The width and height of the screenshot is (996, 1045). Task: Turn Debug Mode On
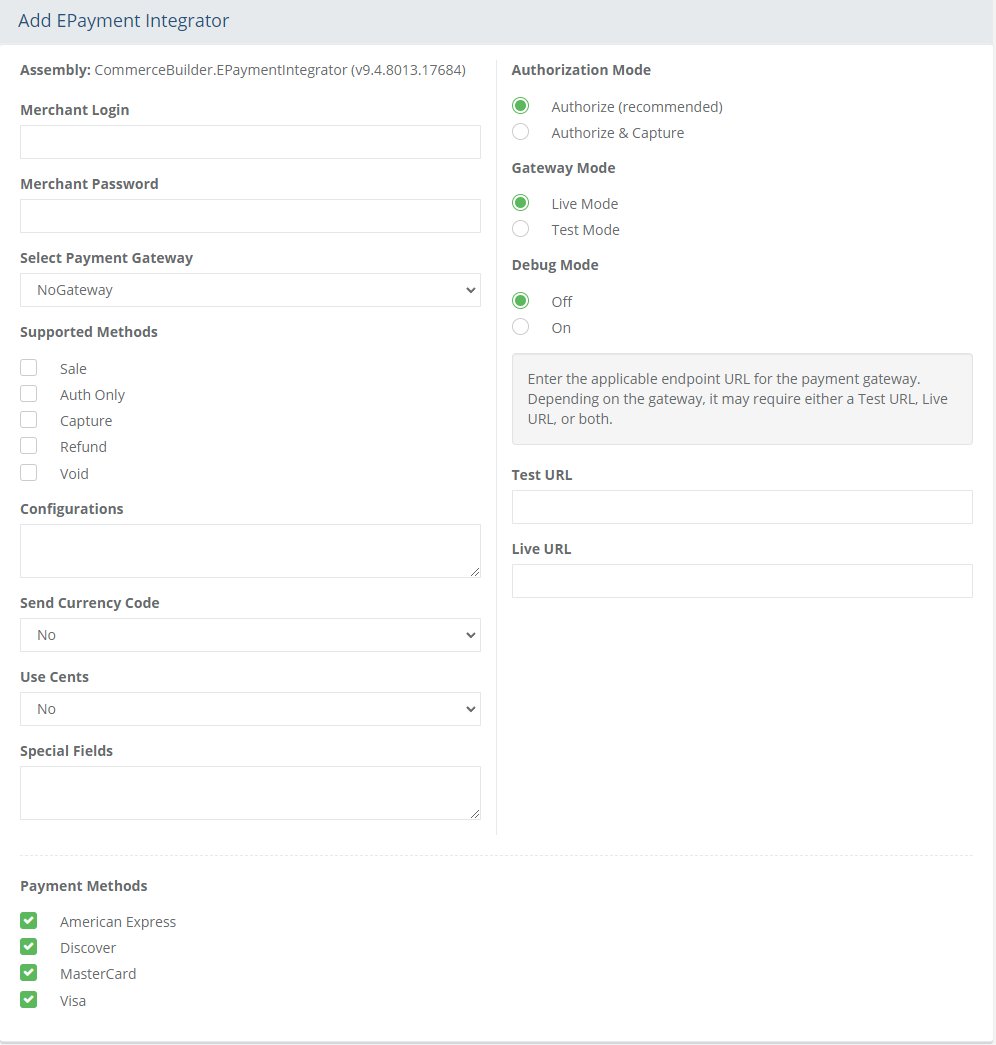coord(521,327)
